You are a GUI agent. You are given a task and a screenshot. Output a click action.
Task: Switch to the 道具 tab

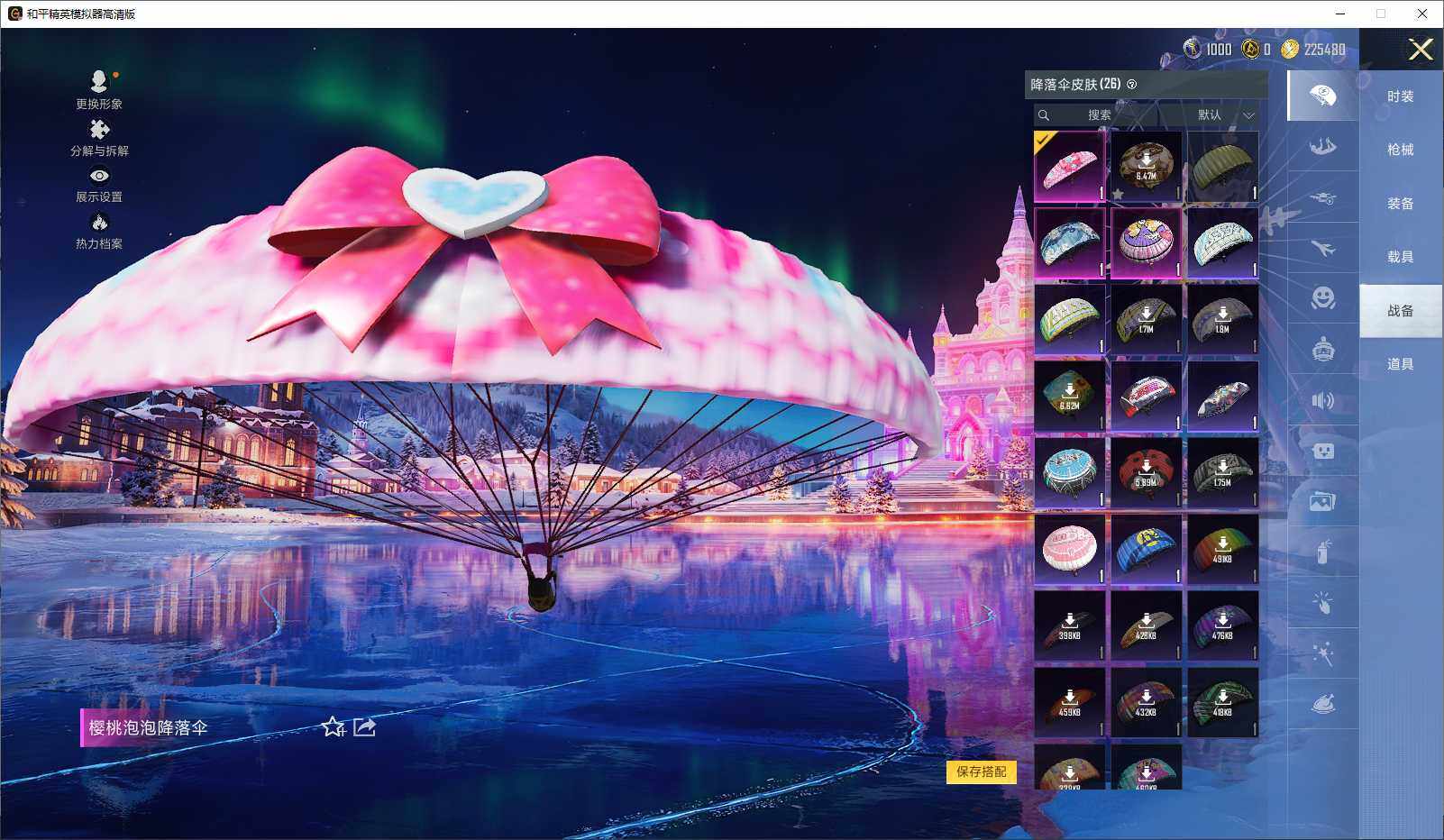pos(1401,364)
